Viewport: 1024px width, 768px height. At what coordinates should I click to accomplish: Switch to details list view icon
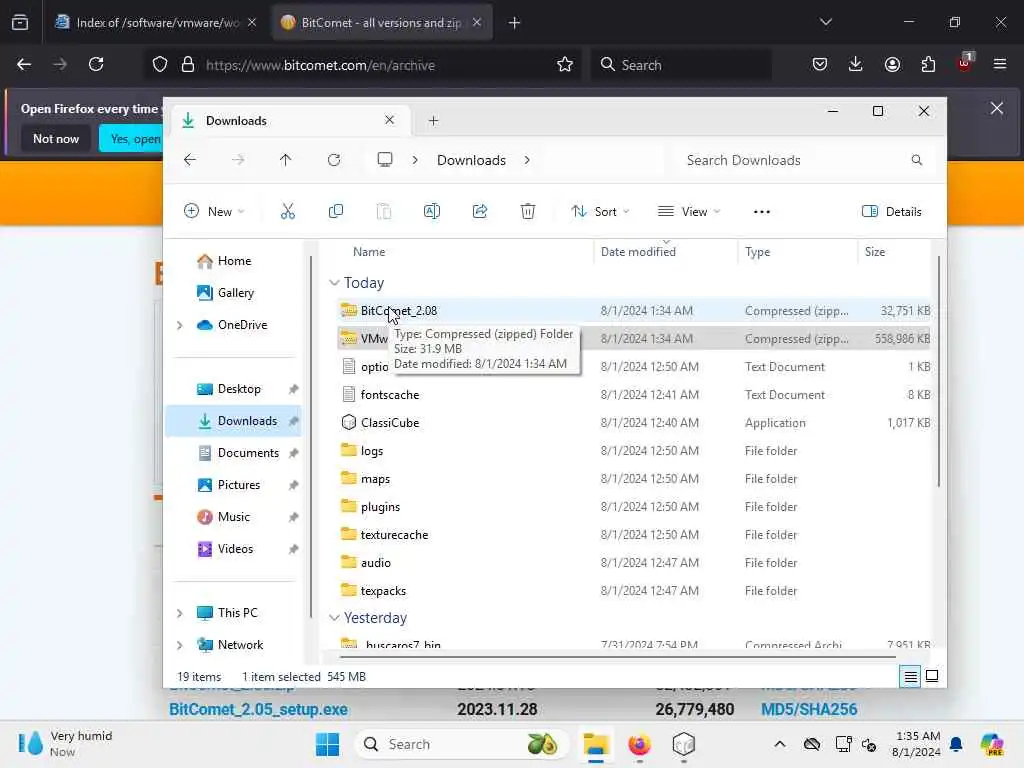click(x=910, y=676)
